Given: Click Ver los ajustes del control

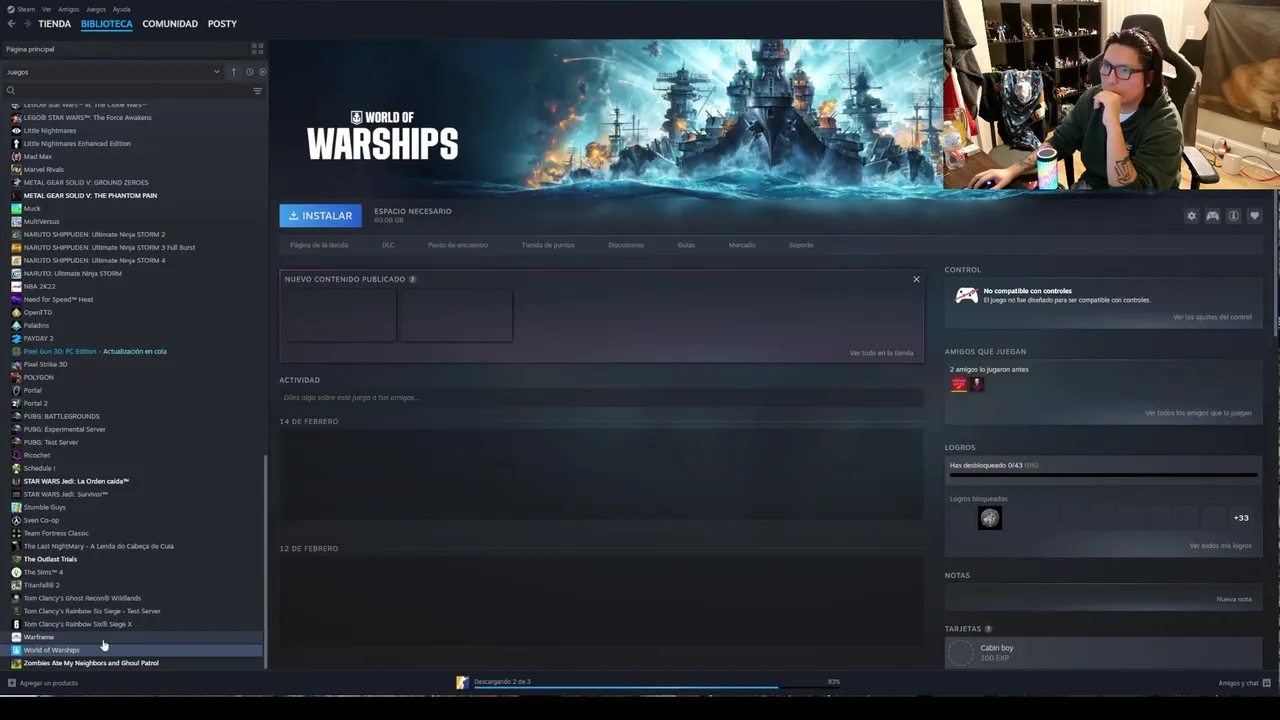Looking at the screenshot, I should click(x=1212, y=317).
